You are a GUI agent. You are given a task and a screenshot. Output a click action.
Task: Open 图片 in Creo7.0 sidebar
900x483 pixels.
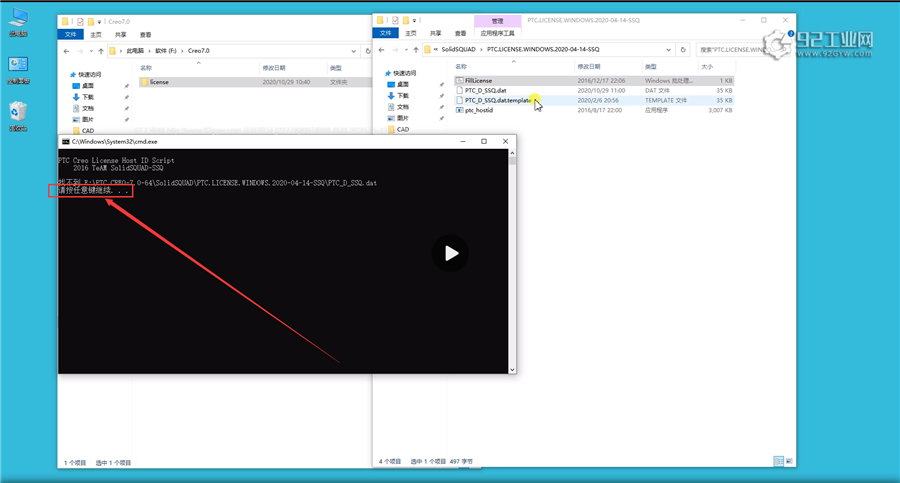[x=83, y=119]
